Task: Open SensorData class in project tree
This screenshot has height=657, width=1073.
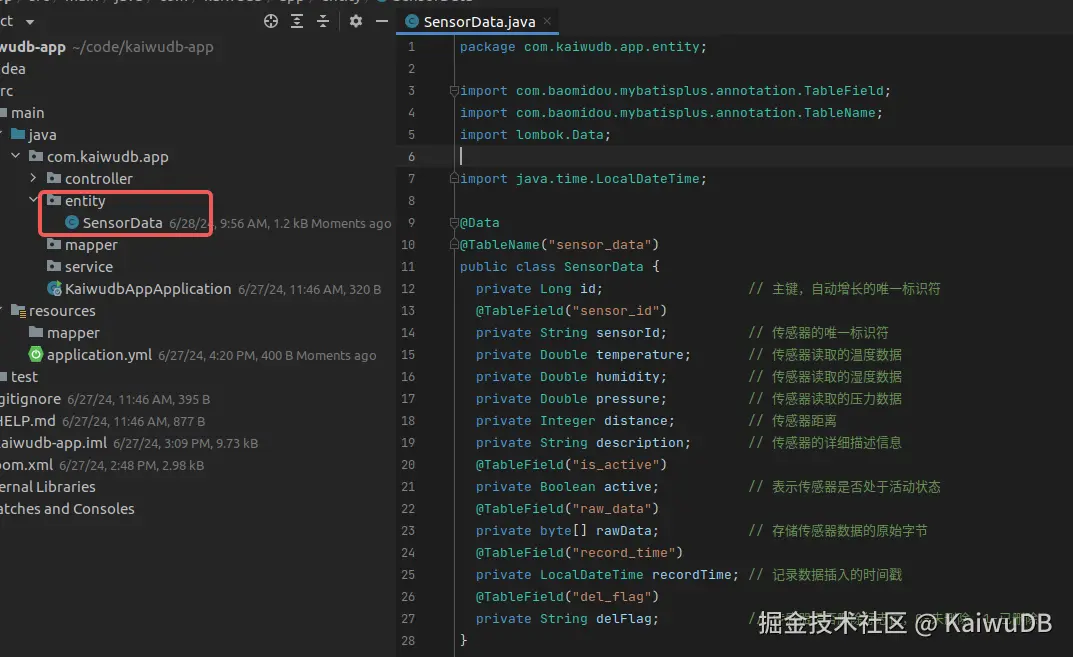Action: coord(122,223)
